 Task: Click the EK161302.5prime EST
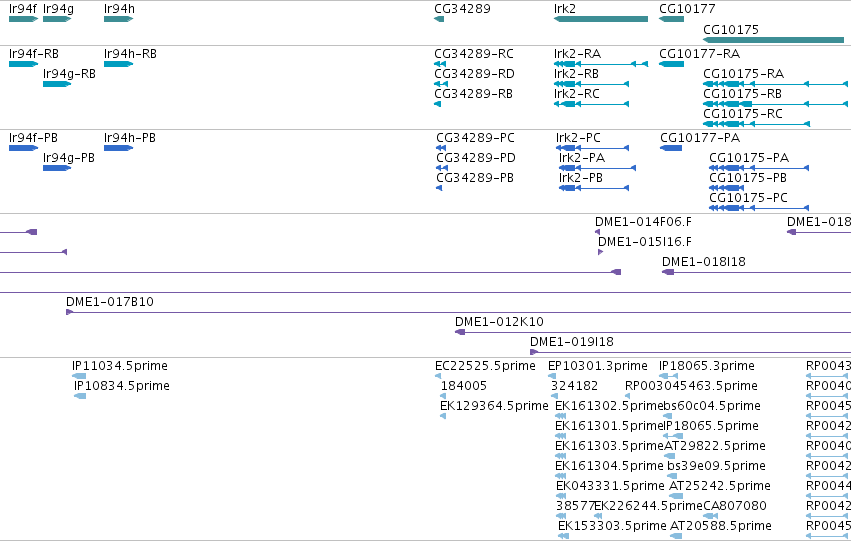pos(561,416)
